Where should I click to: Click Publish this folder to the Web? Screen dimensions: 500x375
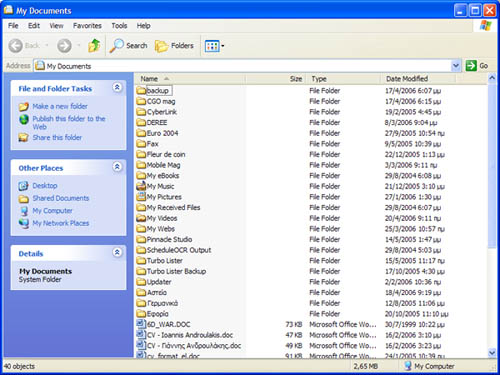pyautogui.click(x=69, y=123)
